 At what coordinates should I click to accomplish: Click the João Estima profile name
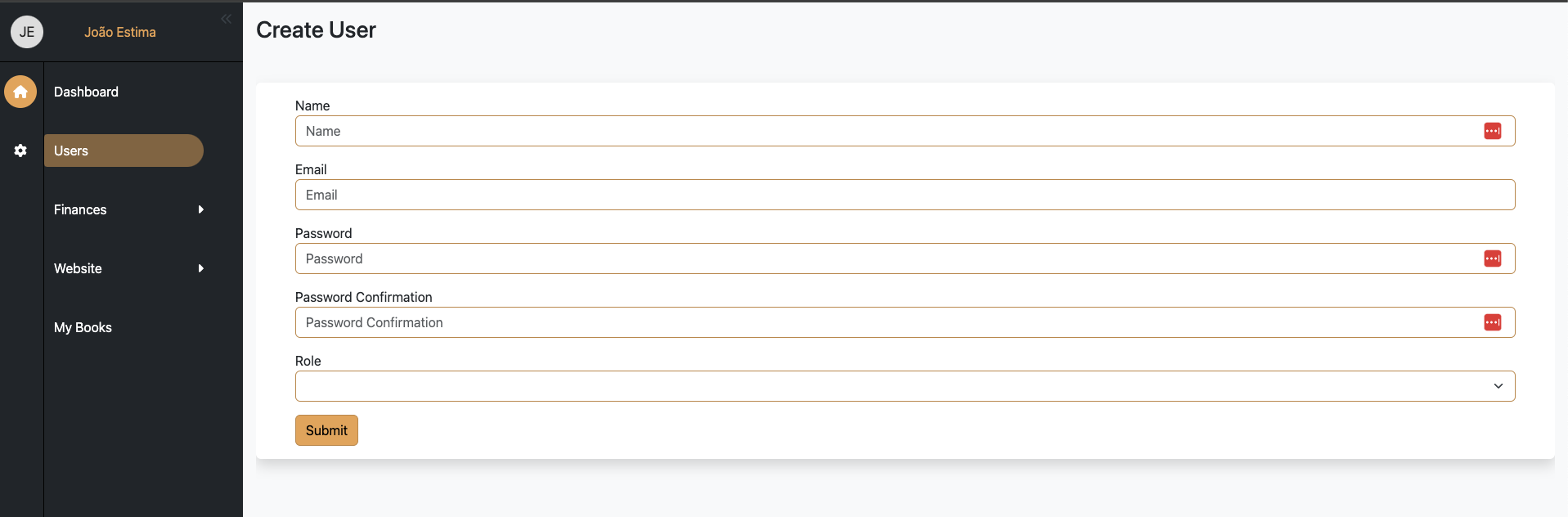(121, 32)
